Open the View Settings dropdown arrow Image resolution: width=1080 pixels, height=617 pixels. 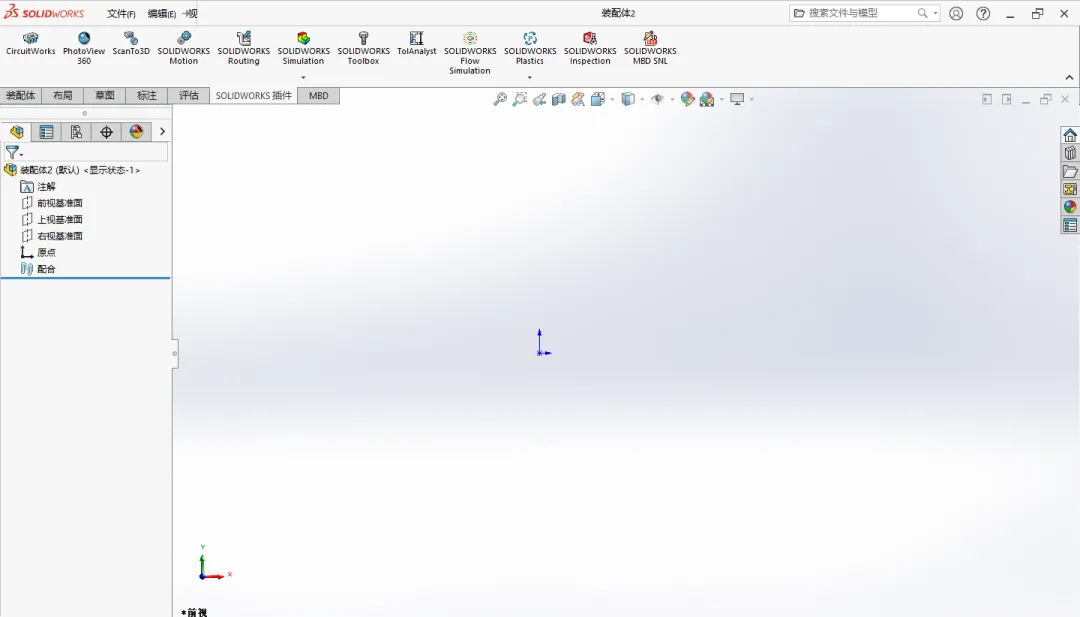[x=751, y=100]
